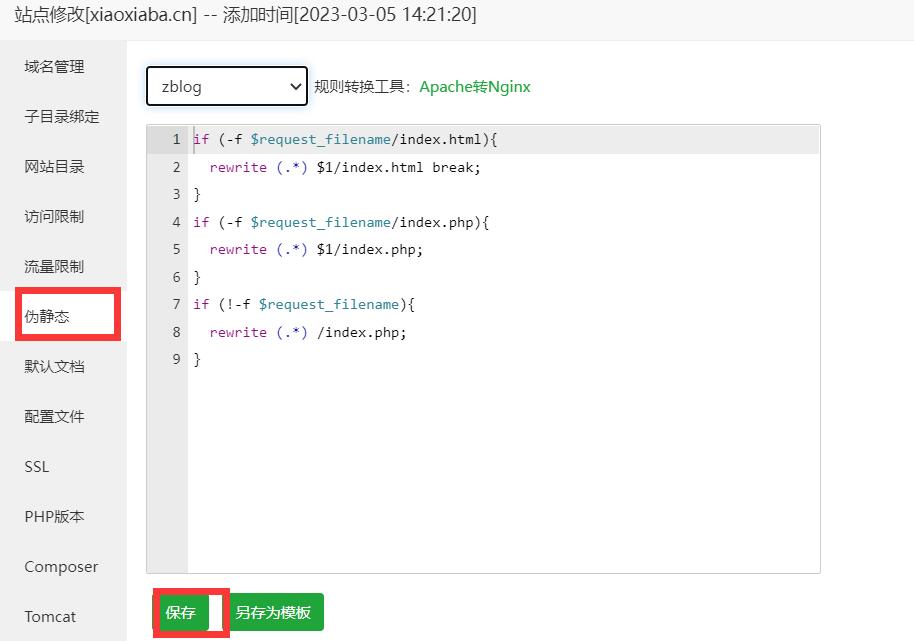Switch to 子目录绑定 tab
914x641 pixels.
[62, 117]
